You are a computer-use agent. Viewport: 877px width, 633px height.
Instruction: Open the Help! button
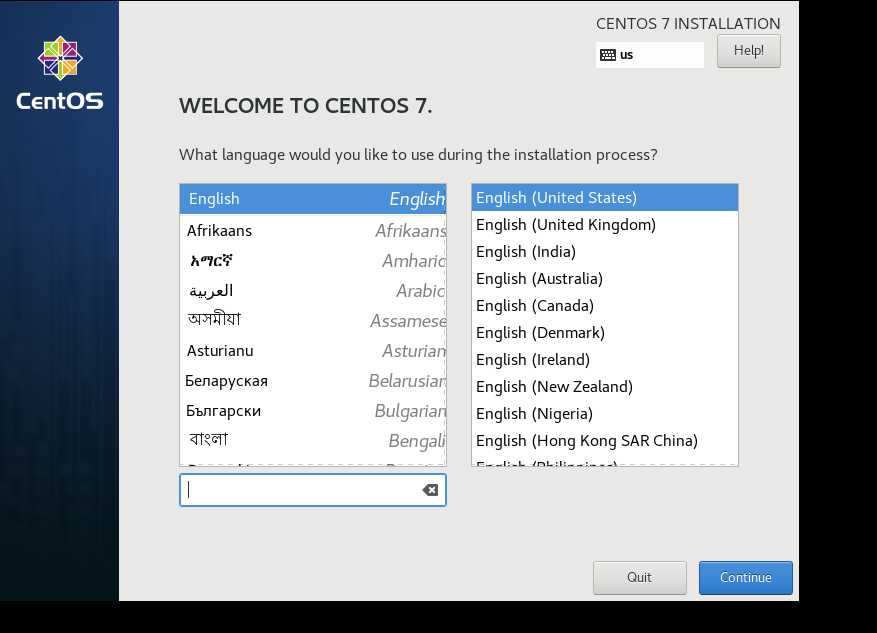click(748, 51)
